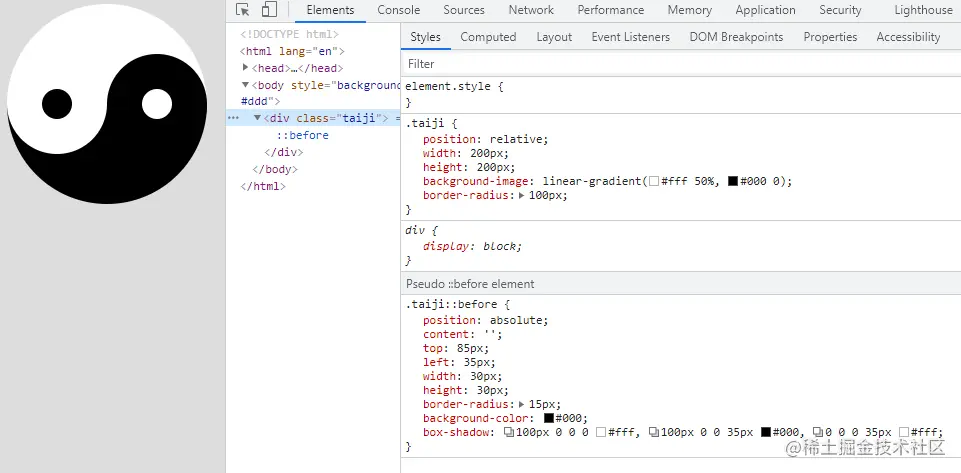This screenshot has width=961, height=473.
Task: Click the position: absolute value
Action: 515,320
